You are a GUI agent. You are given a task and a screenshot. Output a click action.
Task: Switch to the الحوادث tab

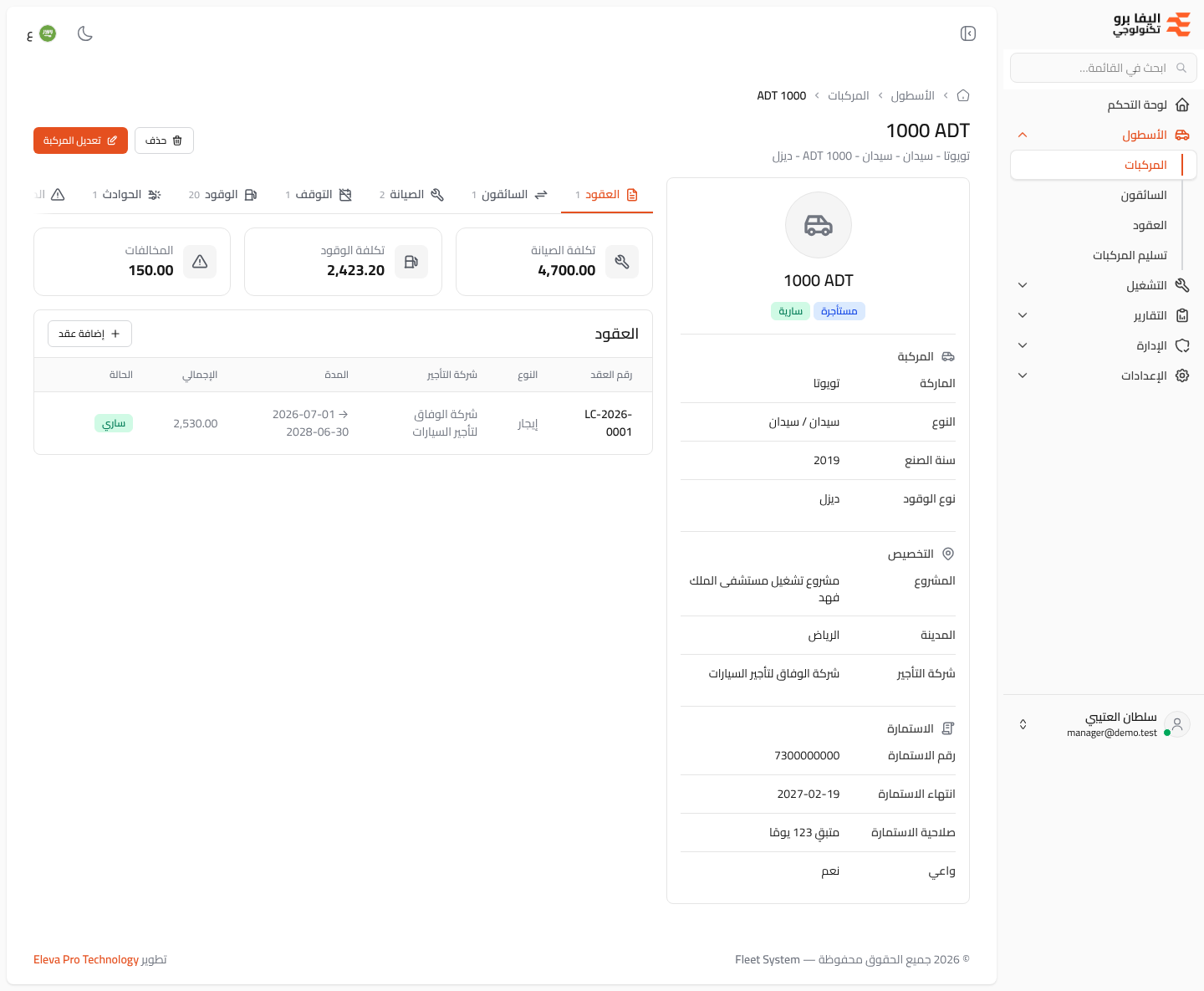tap(127, 194)
